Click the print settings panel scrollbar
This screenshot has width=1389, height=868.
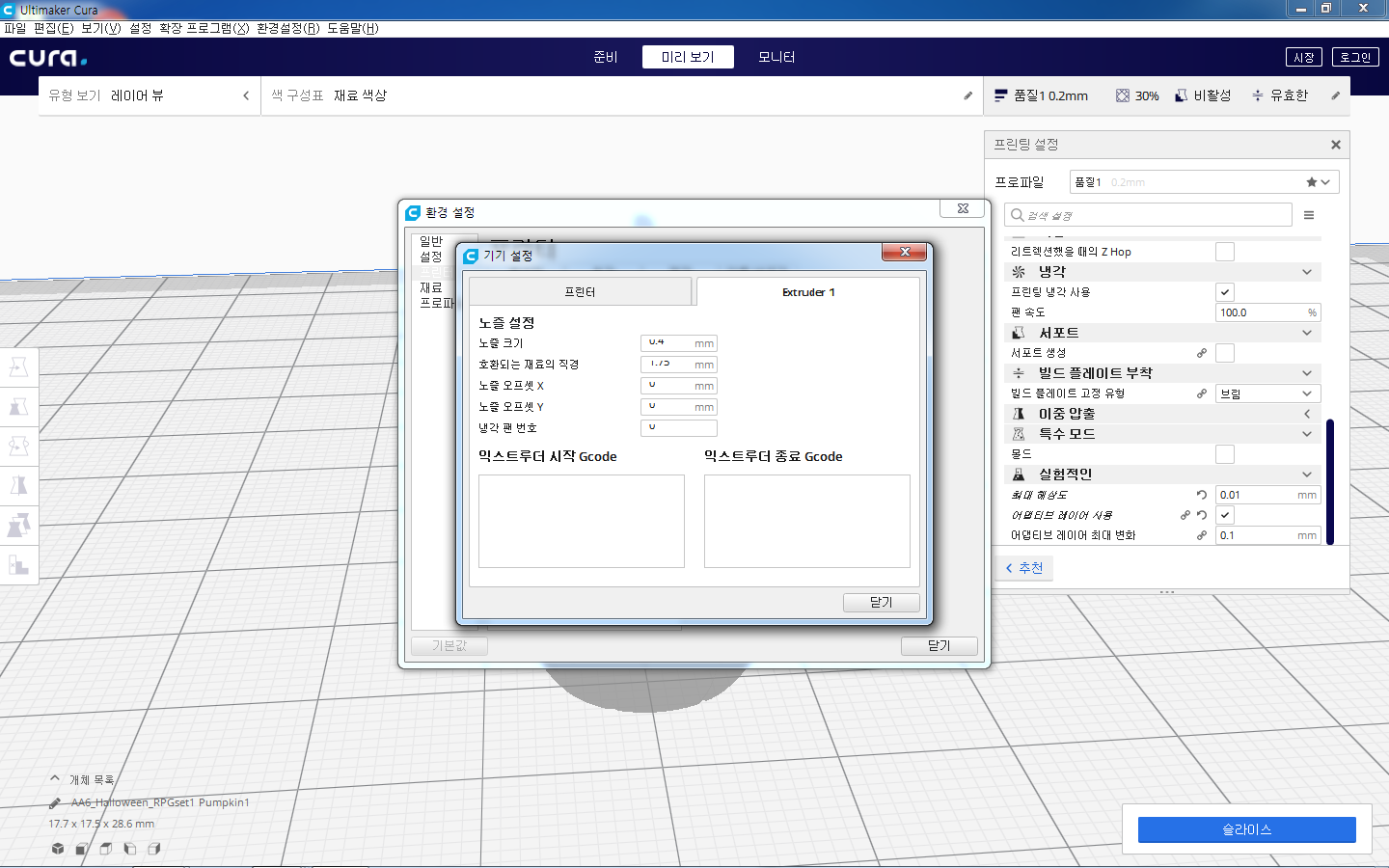1330,482
